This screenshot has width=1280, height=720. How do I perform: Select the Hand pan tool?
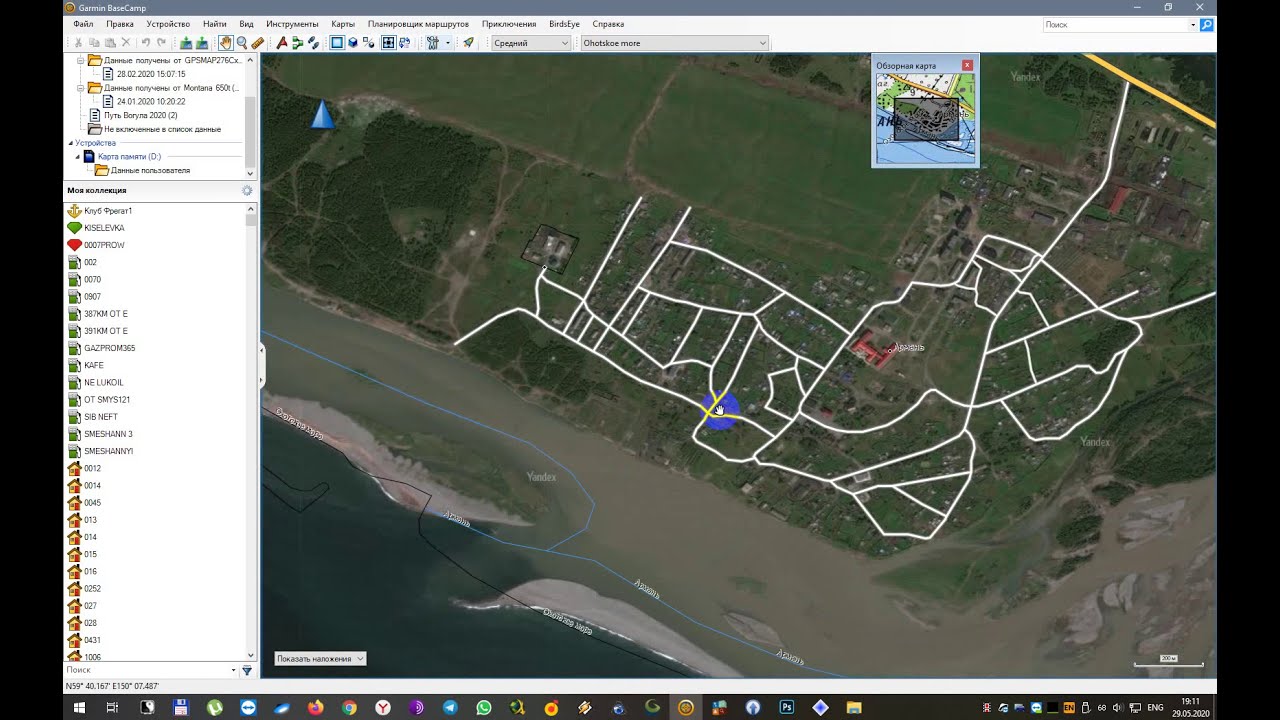coord(226,43)
